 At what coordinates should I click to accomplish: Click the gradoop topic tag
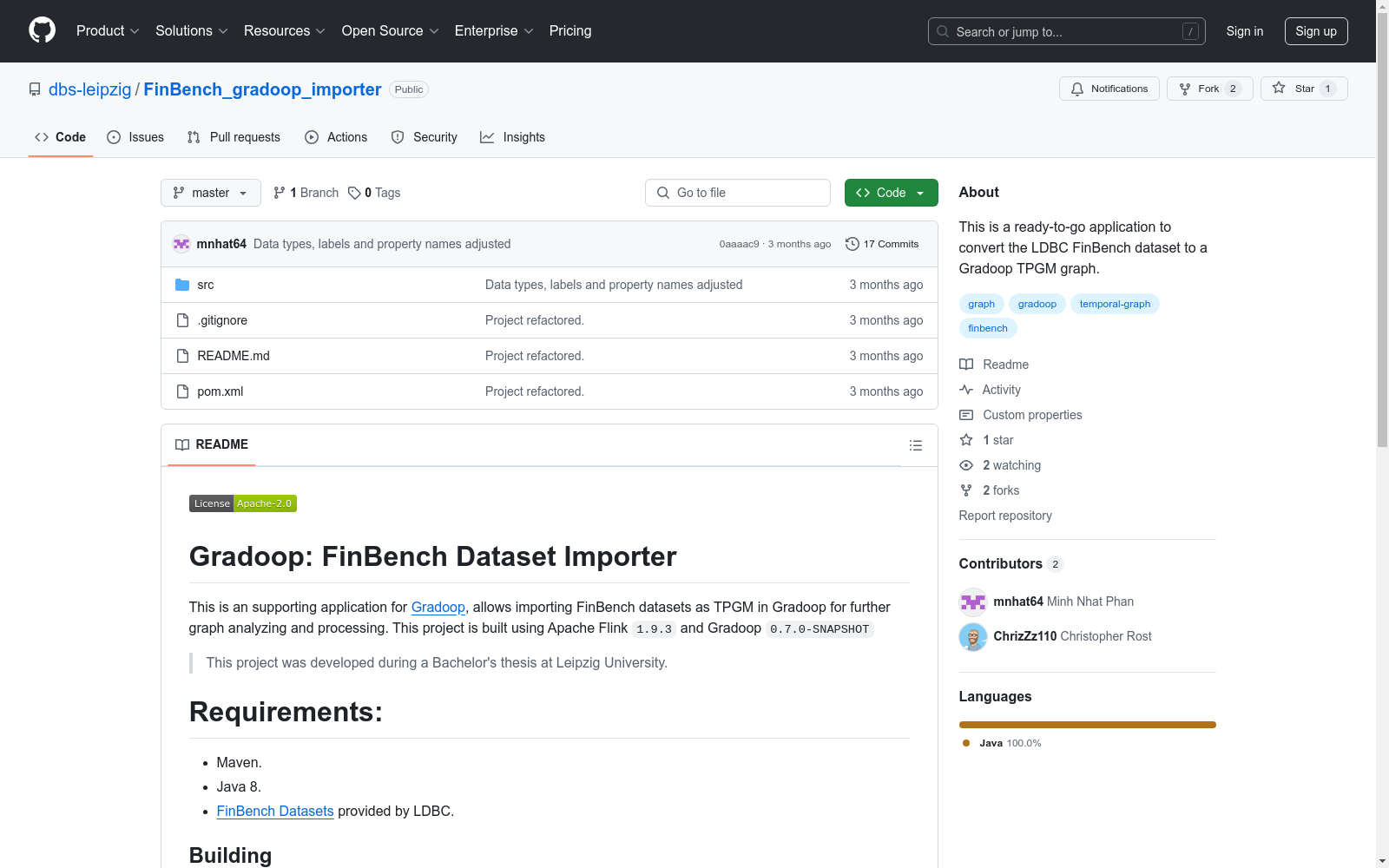click(x=1037, y=304)
